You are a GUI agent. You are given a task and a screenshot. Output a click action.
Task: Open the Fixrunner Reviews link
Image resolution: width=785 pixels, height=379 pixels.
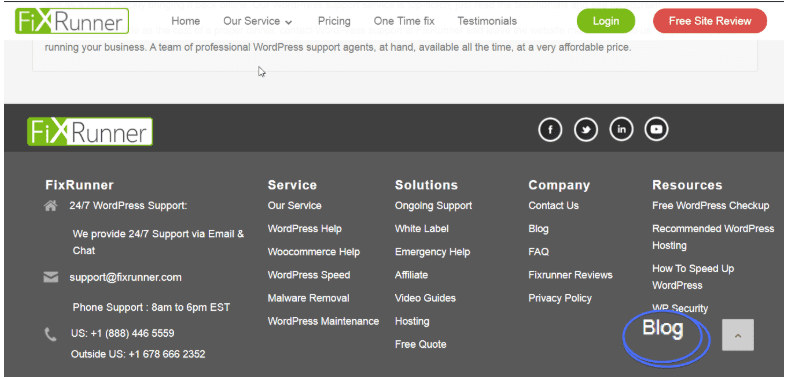(x=570, y=275)
